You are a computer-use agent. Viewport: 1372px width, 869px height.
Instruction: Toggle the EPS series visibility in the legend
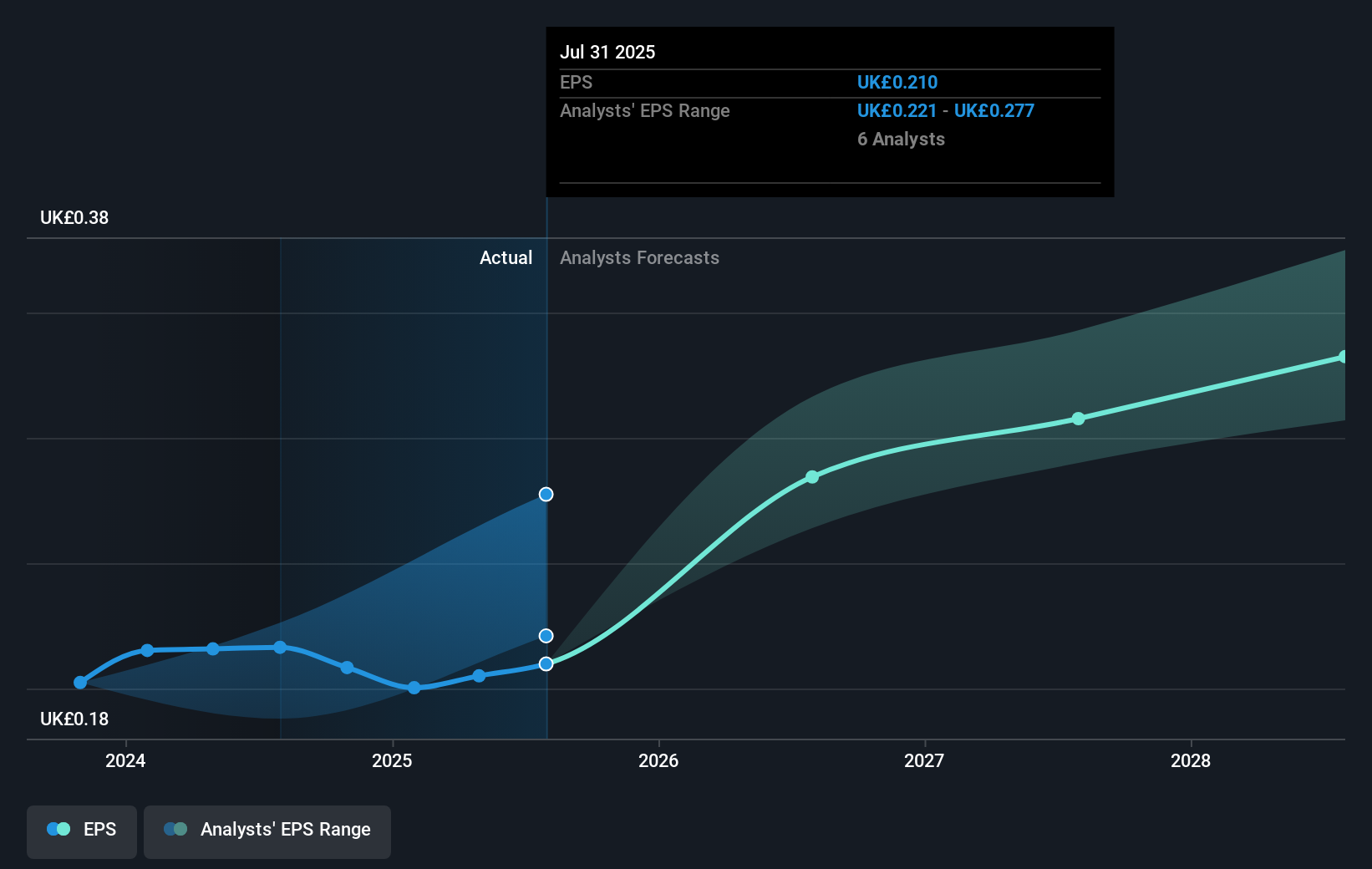pyautogui.click(x=81, y=830)
